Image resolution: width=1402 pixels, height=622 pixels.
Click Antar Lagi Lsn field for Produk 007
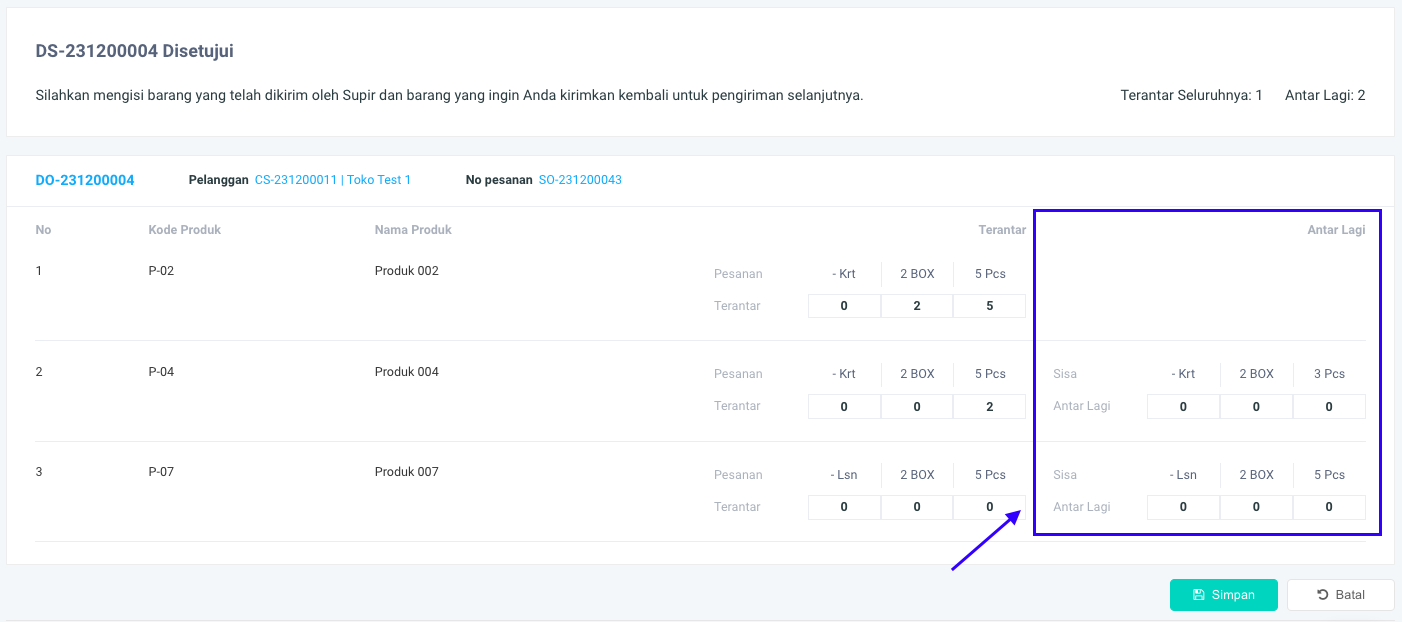[x=1183, y=507]
